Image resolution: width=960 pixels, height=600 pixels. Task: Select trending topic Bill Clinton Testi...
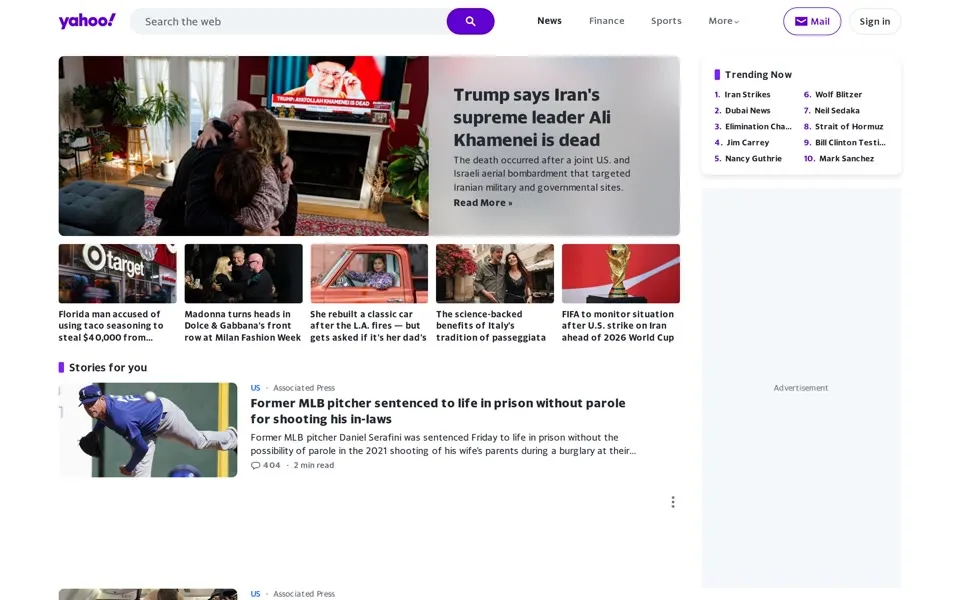tap(850, 142)
